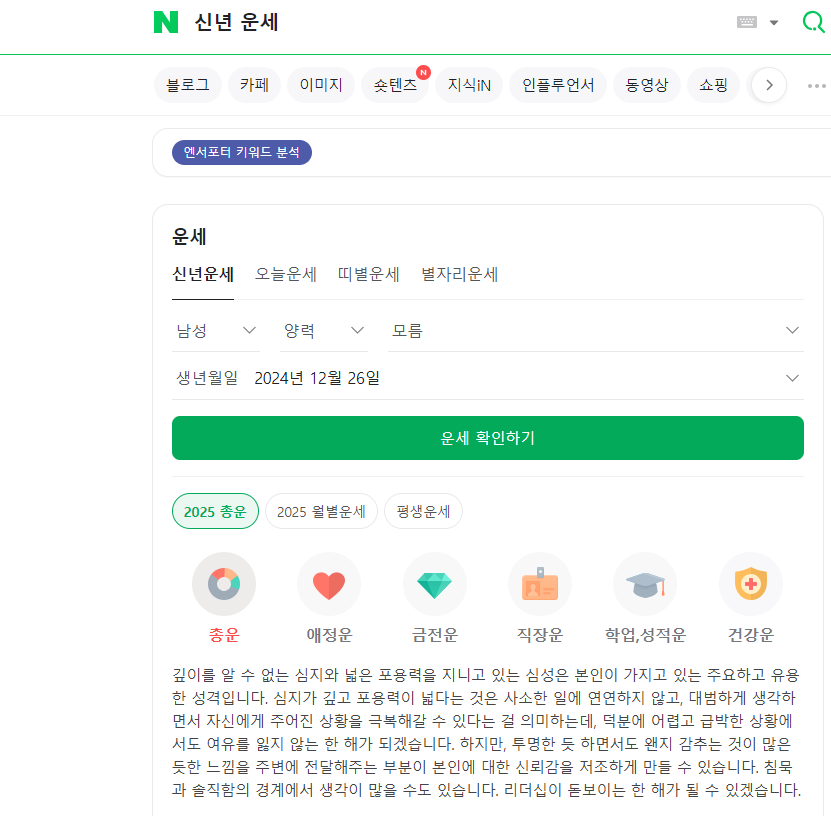The image size is (831, 816).
Task: Open the 이미지 tab
Action: 321,85
